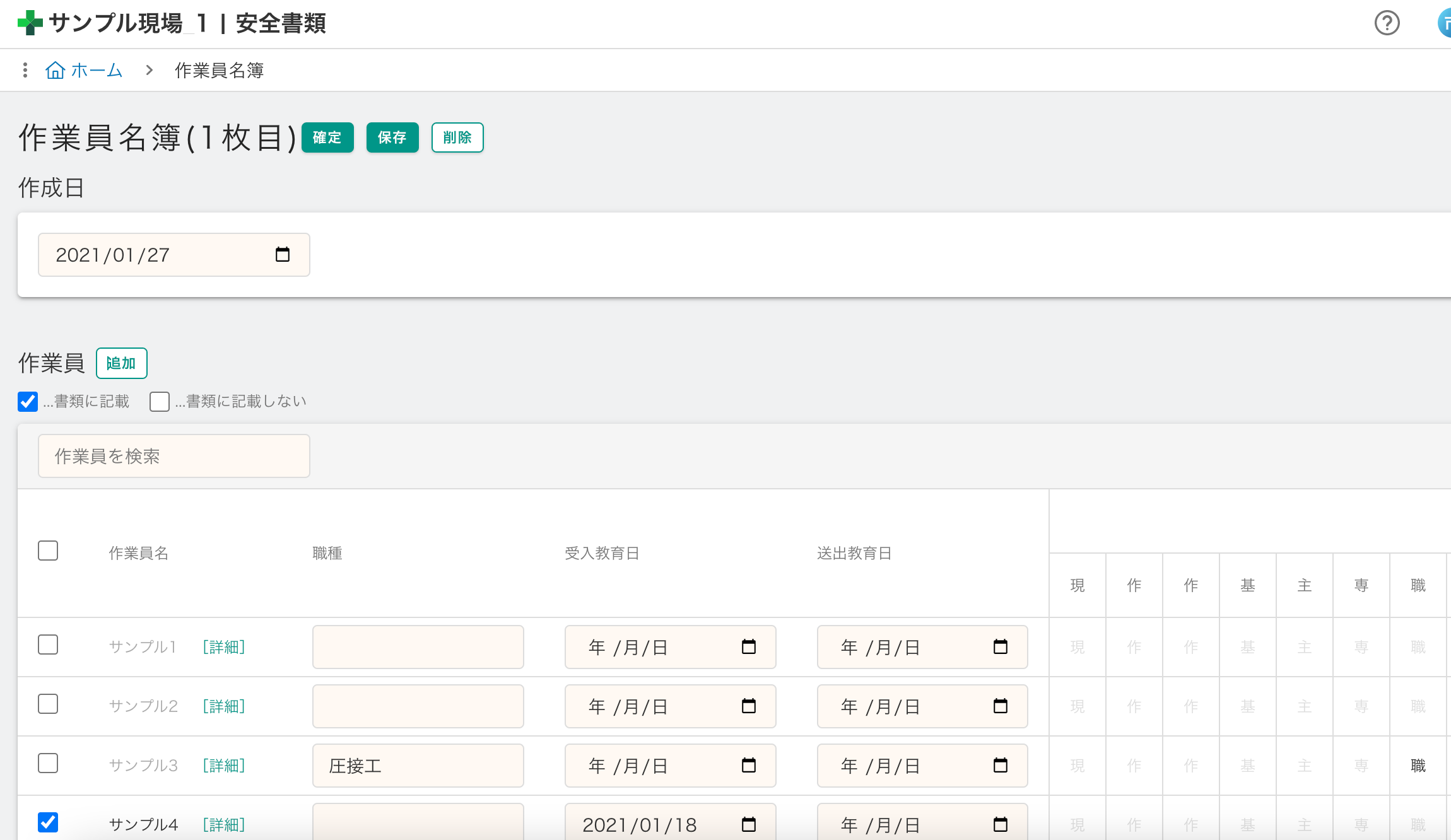The image size is (1451, 840).
Task: Check the サンプル2 row checkbox
Action: coord(48,704)
